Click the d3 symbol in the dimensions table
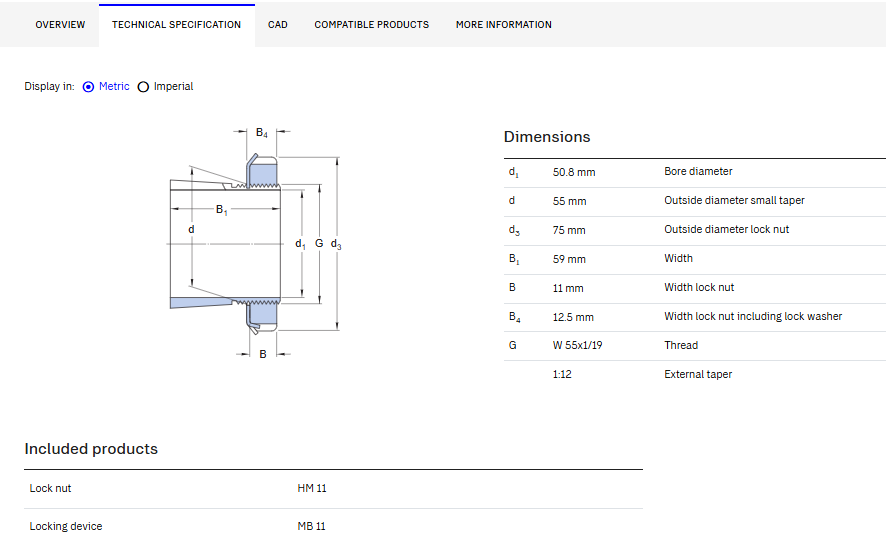Viewport: 886px width, 547px height. 514,230
